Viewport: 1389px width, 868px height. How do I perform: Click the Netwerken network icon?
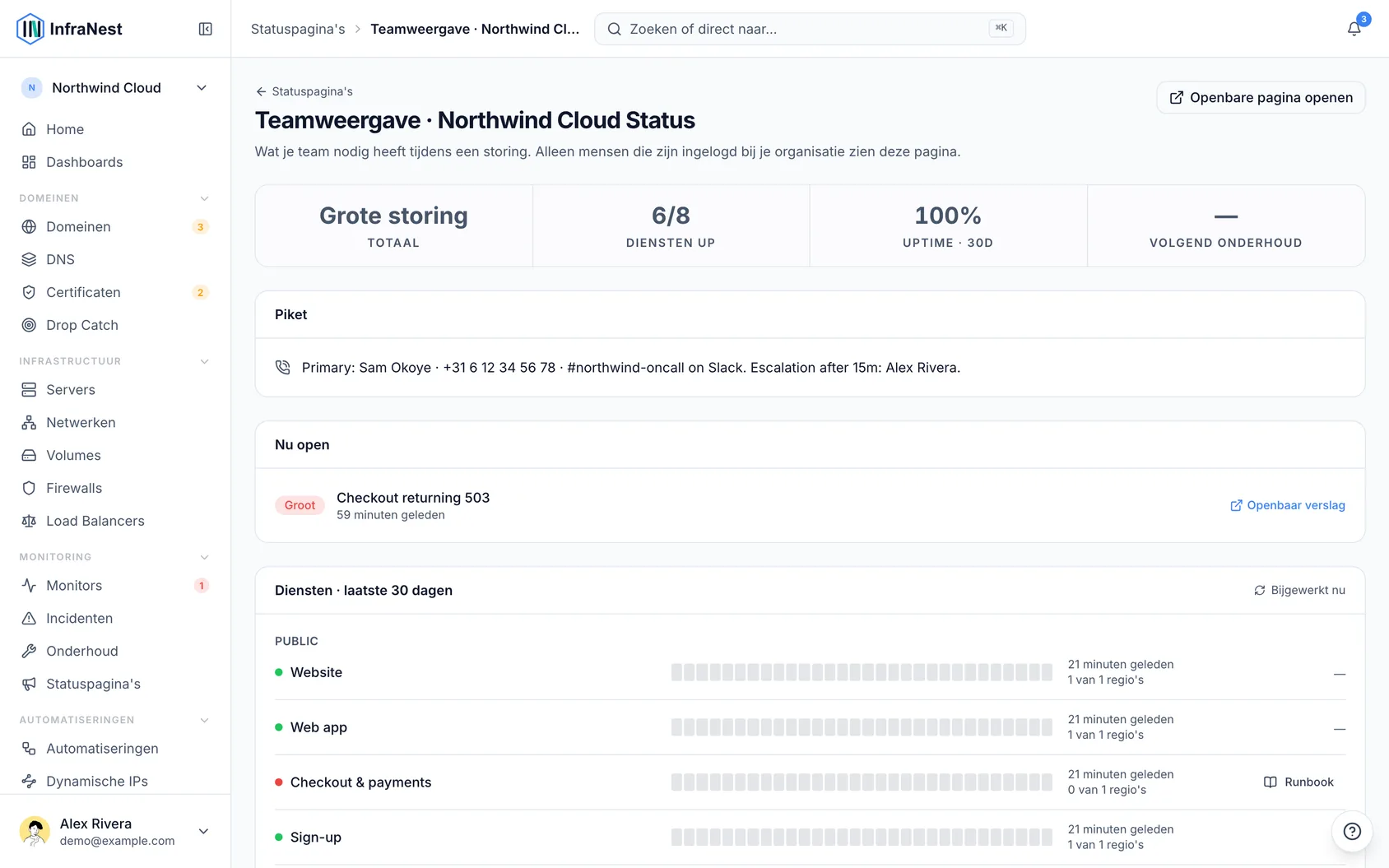pyautogui.click(x=29, y=422)
